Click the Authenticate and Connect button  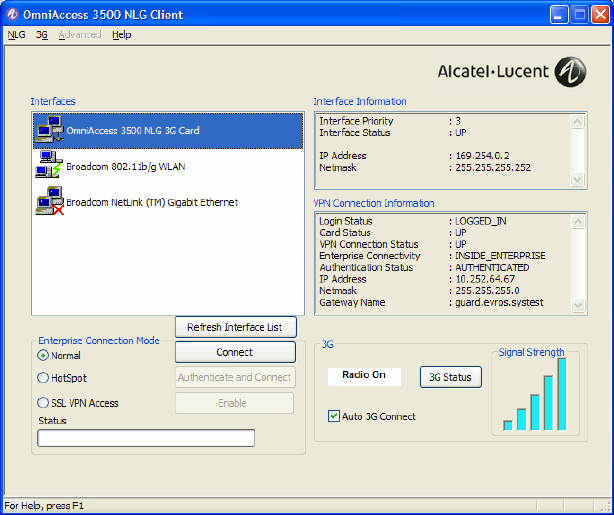(235, 377)
